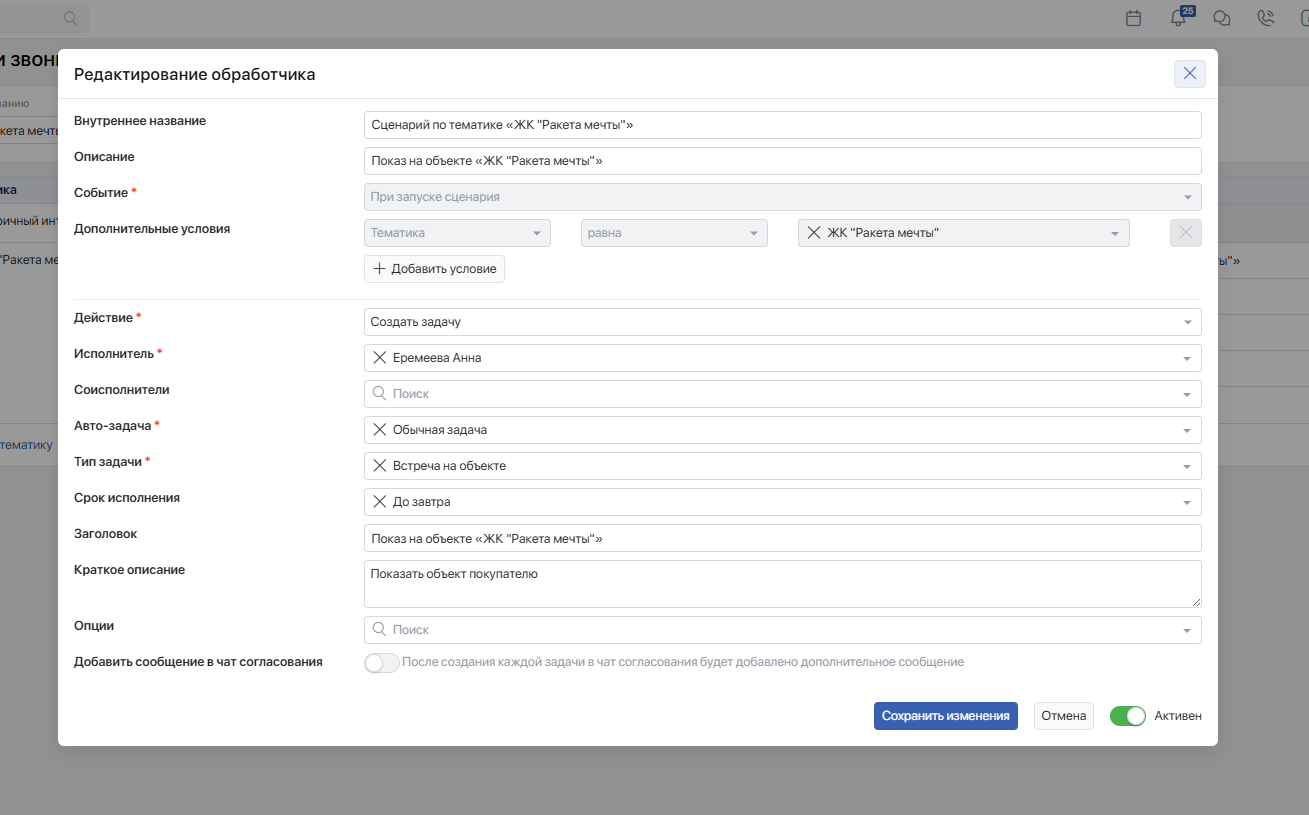The width and height of the screenshot is (1309, 815).
Task: Expand the ЖК "Ракета мечты" value dropdown
Action: 1114,234
